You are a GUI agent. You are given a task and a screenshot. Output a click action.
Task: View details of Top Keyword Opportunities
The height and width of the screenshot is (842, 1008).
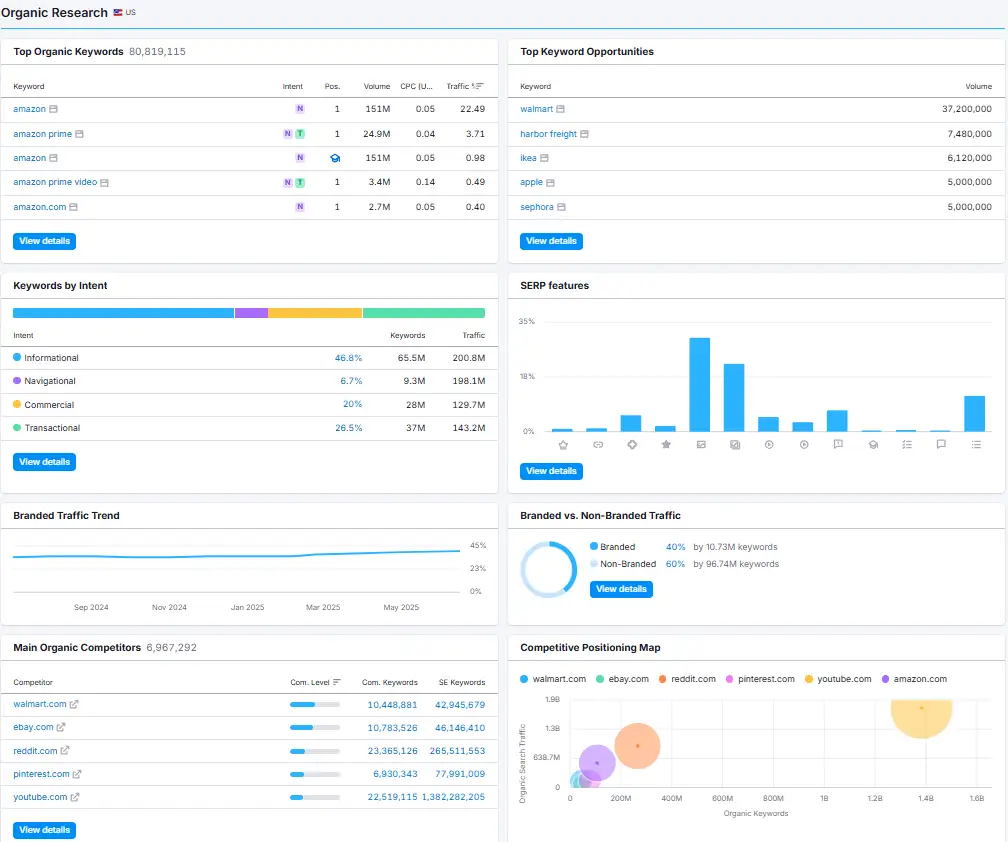click(551, 241)
